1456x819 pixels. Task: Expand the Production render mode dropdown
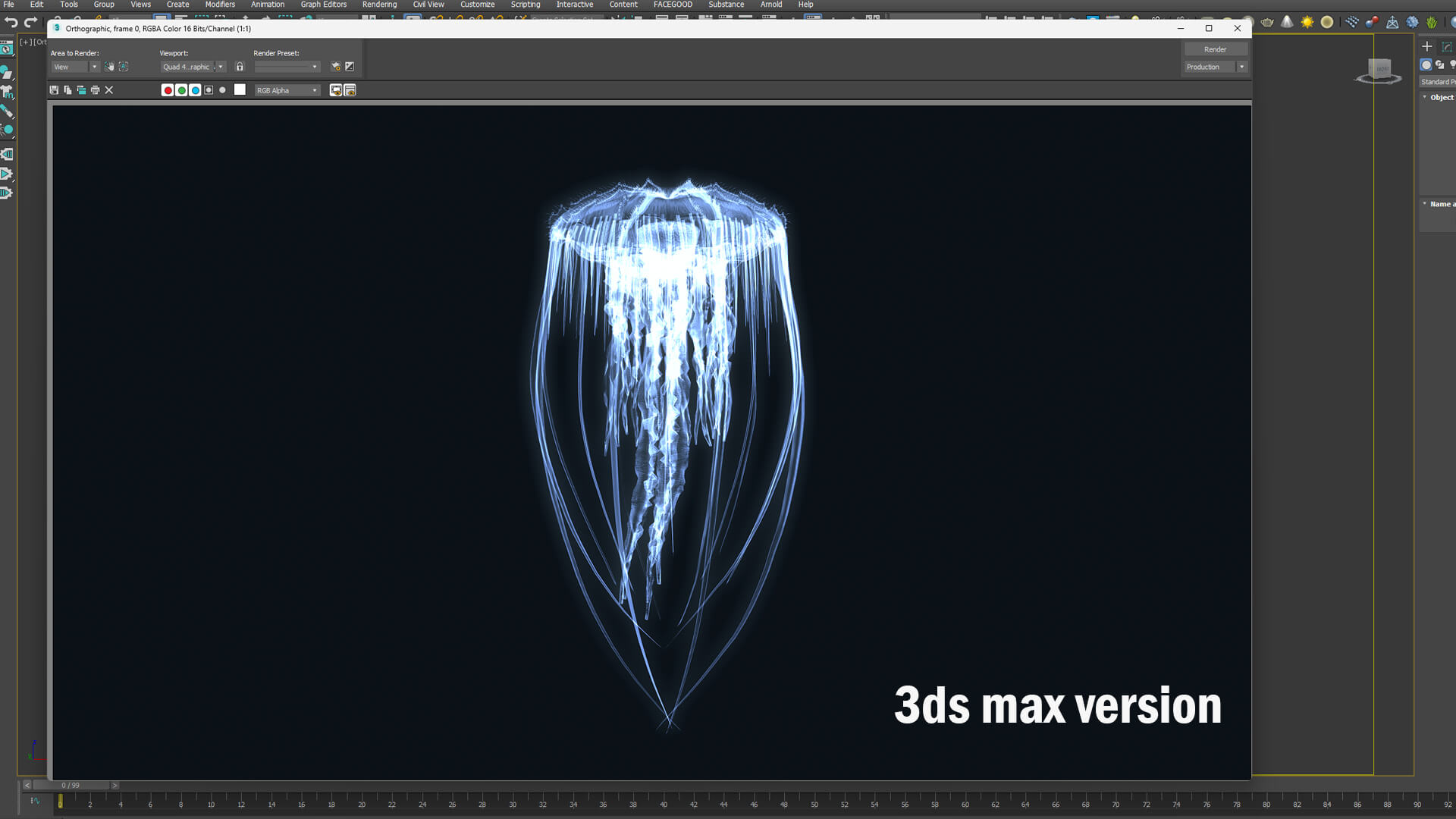click(x=1241, y=67)
